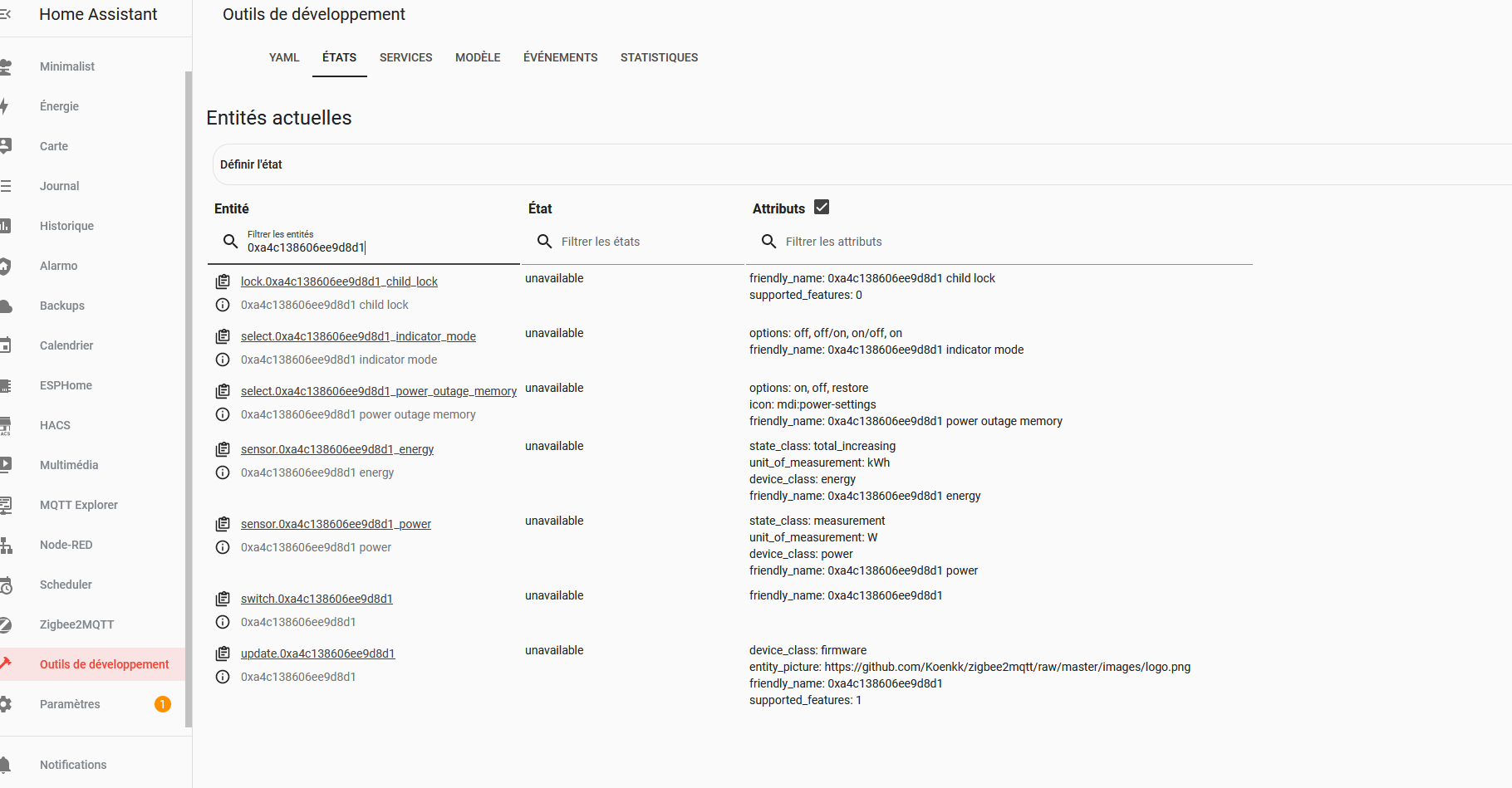Screen dimensions: 1512x788
Task: Open select indicator_mode entity link
Action: pyautogui.click(x=358, y=336)
